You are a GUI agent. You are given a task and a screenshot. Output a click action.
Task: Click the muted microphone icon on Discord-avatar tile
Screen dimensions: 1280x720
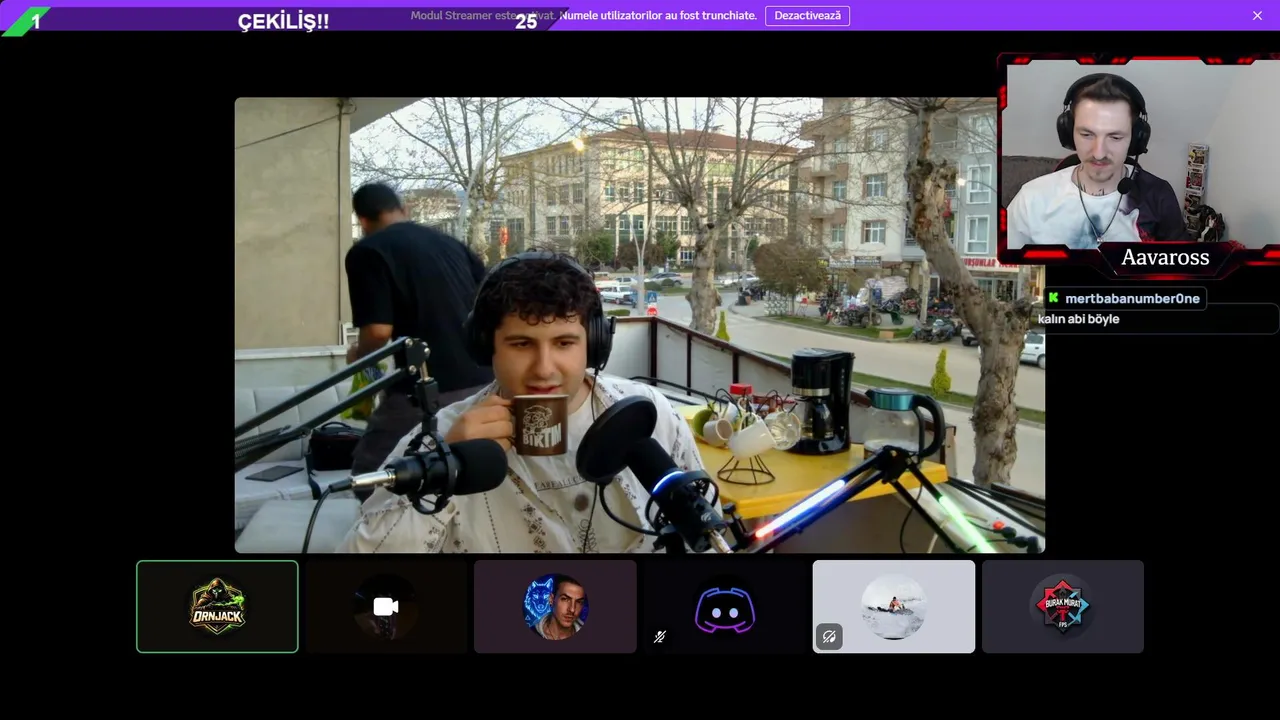tap(660, 636)
